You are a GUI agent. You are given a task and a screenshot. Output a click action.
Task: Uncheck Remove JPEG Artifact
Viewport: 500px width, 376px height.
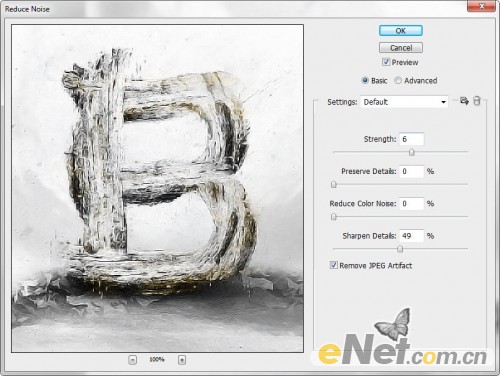[333, 265]
